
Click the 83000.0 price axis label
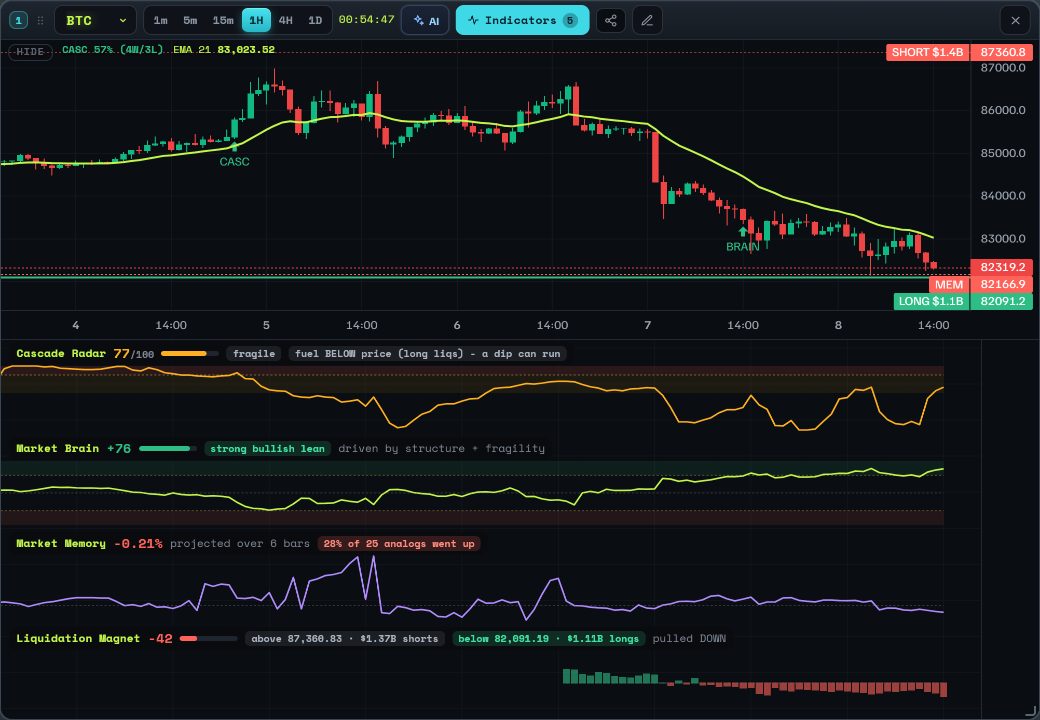tap(1003, 239)
